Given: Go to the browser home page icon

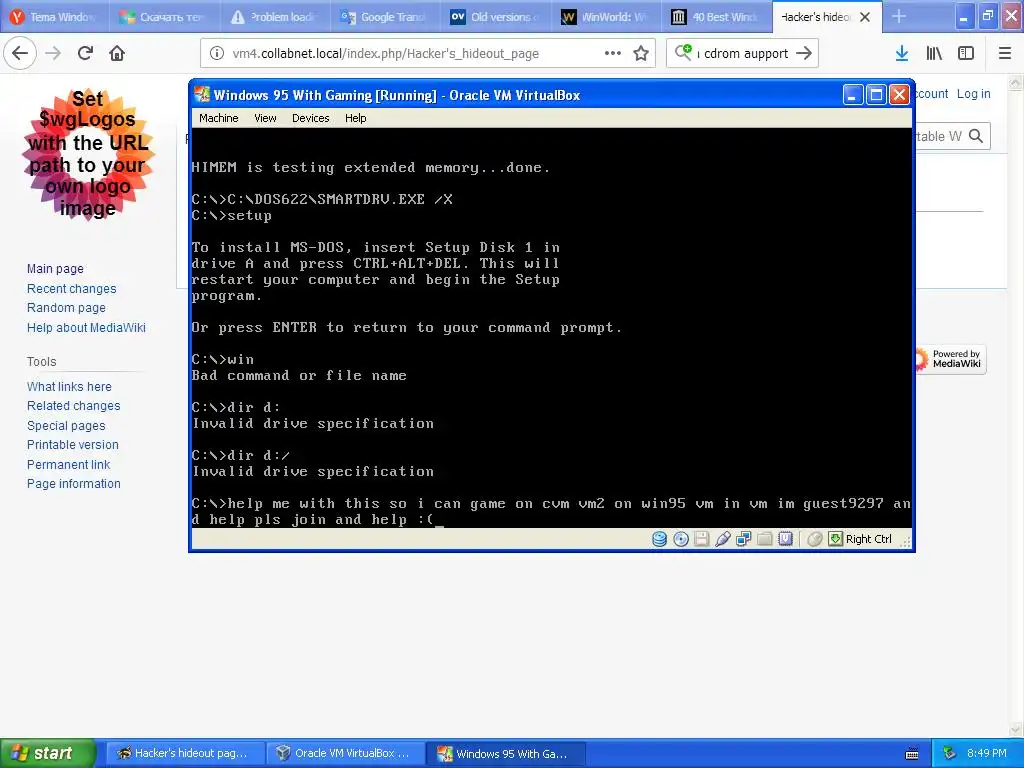Looking at the screenshot, I should (x=117, y=53).
